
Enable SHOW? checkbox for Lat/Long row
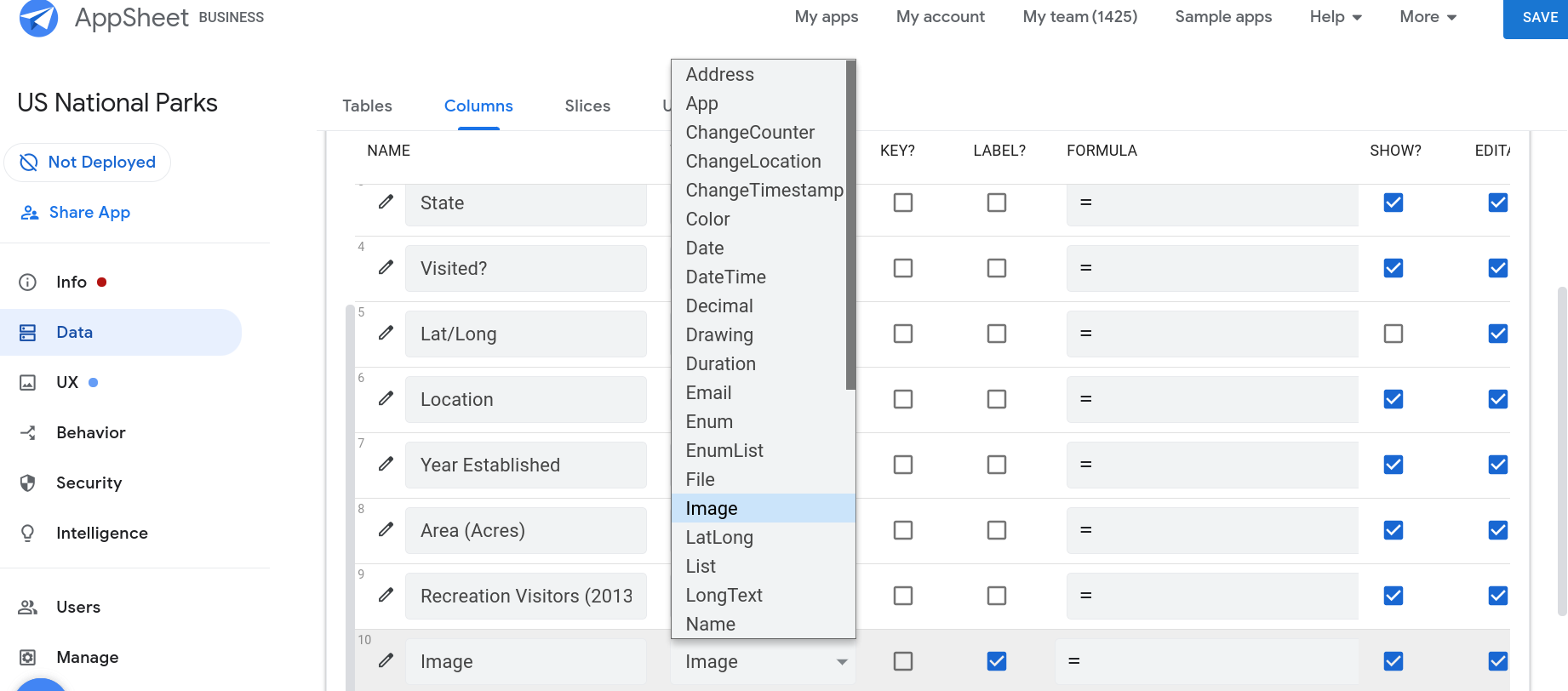(1393, 334)
